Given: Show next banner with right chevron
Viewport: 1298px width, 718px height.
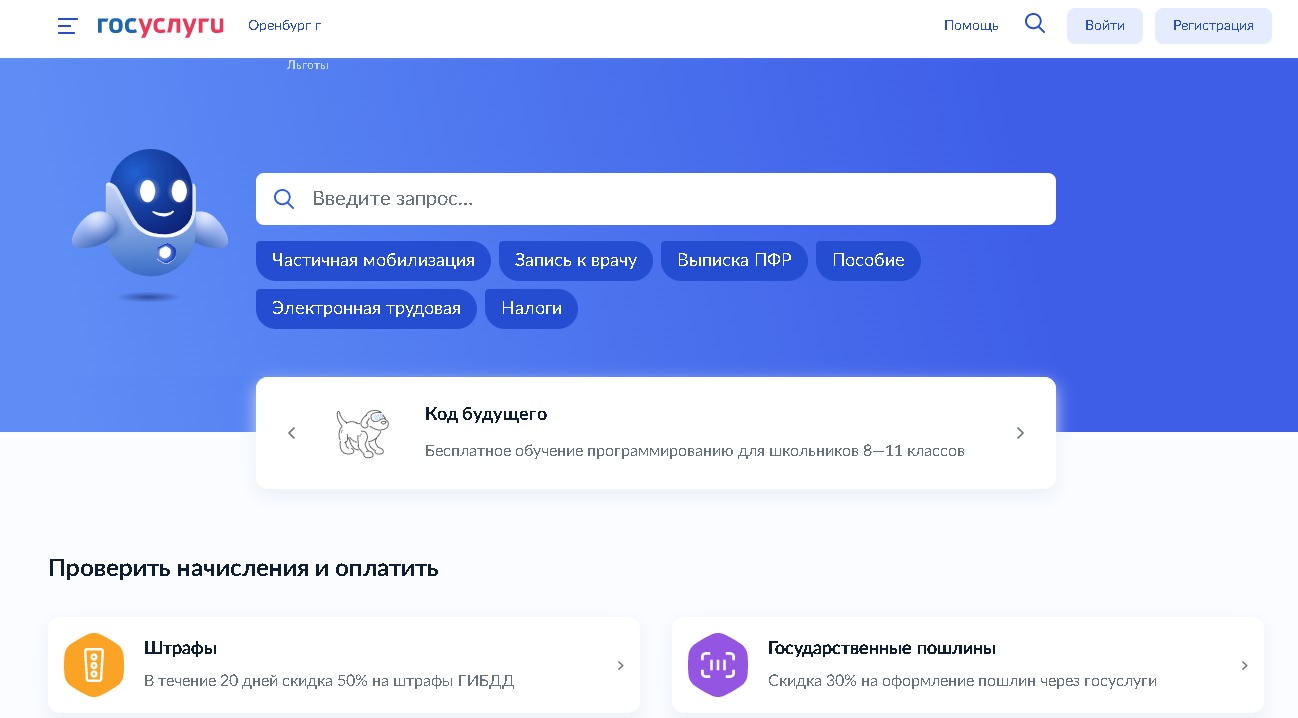Looking at the screenshot, I should click(1020, 433).
